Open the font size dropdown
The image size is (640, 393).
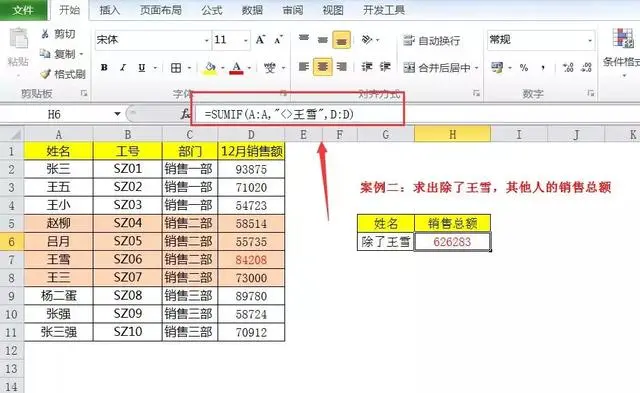point(246,40)
